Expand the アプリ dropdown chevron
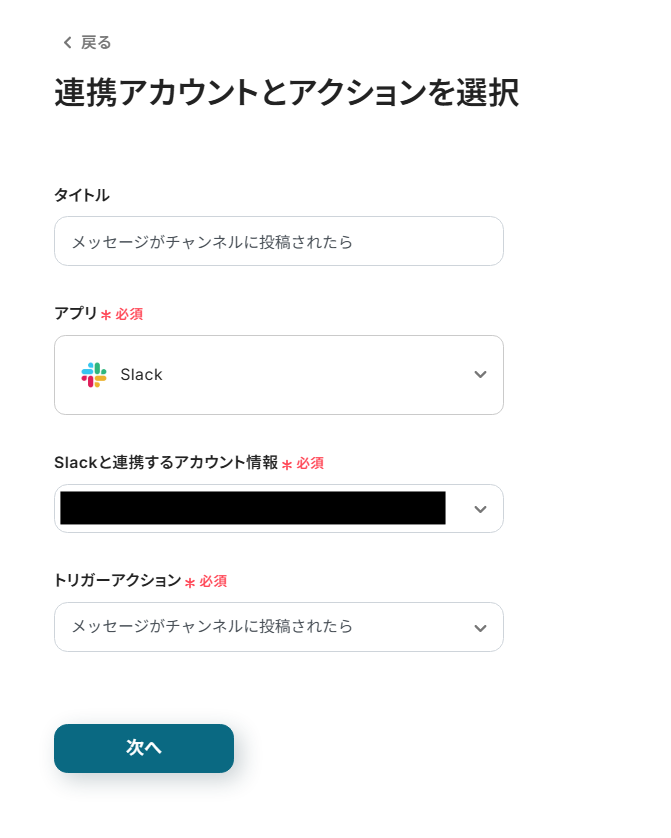Viewport: 671px width, 838px height. (480, 375)
